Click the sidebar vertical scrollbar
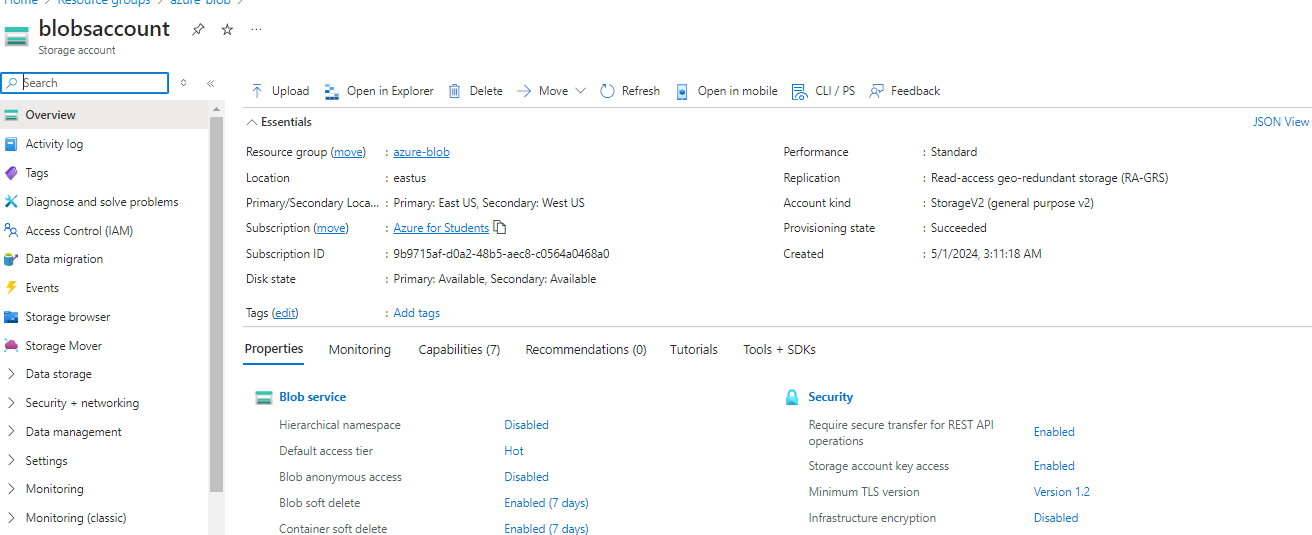The image size is (1312, 535). click(x=216, y=305)
